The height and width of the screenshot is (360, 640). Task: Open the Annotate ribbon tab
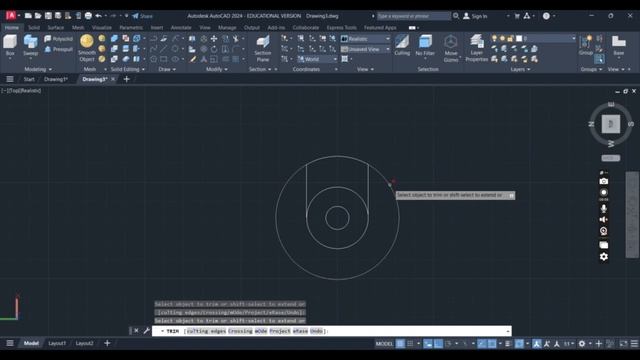[x=181, y=28]
